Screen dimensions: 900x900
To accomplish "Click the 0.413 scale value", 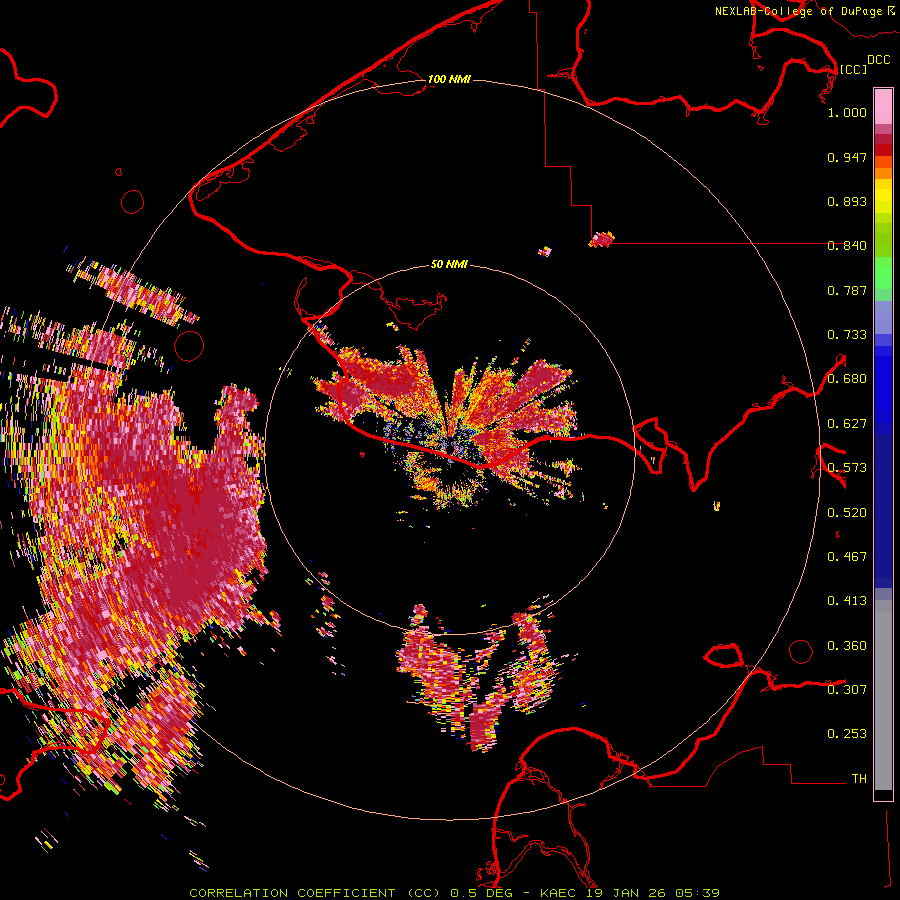I will (847, 601).
